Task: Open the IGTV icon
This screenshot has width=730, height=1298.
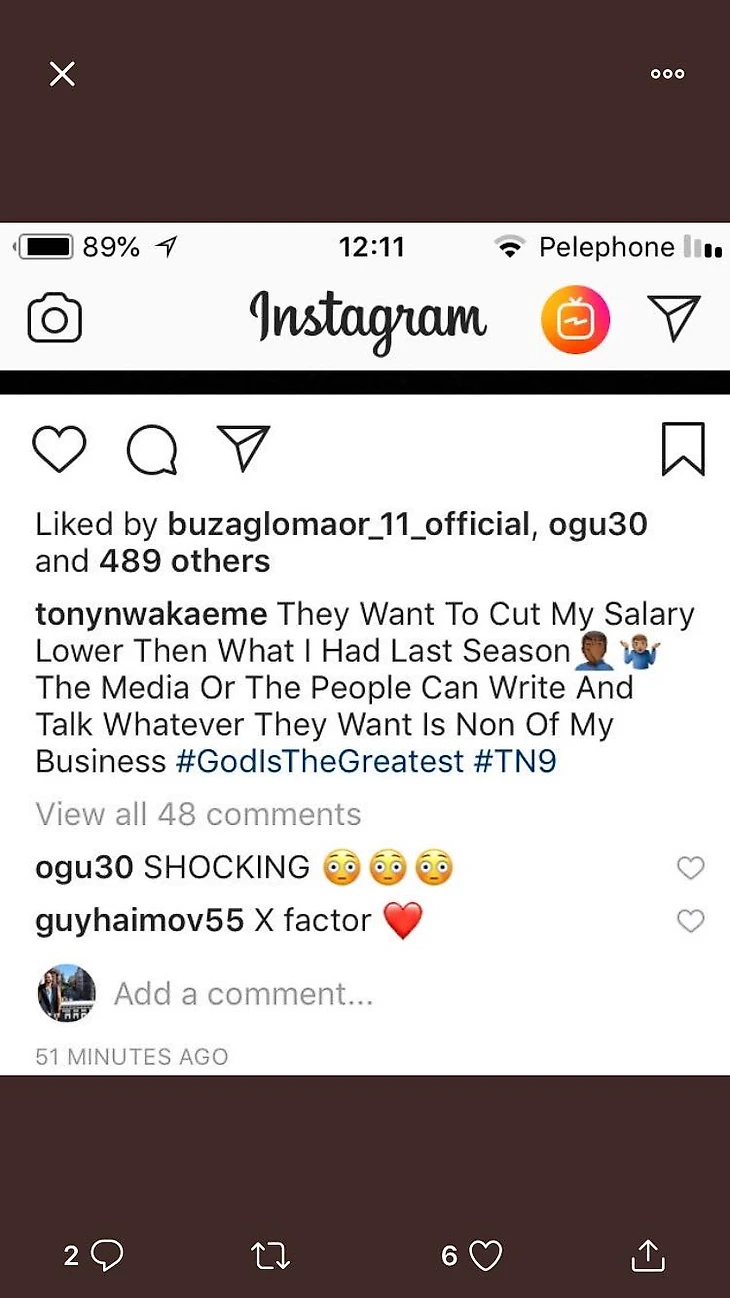Action: [575, 320]
